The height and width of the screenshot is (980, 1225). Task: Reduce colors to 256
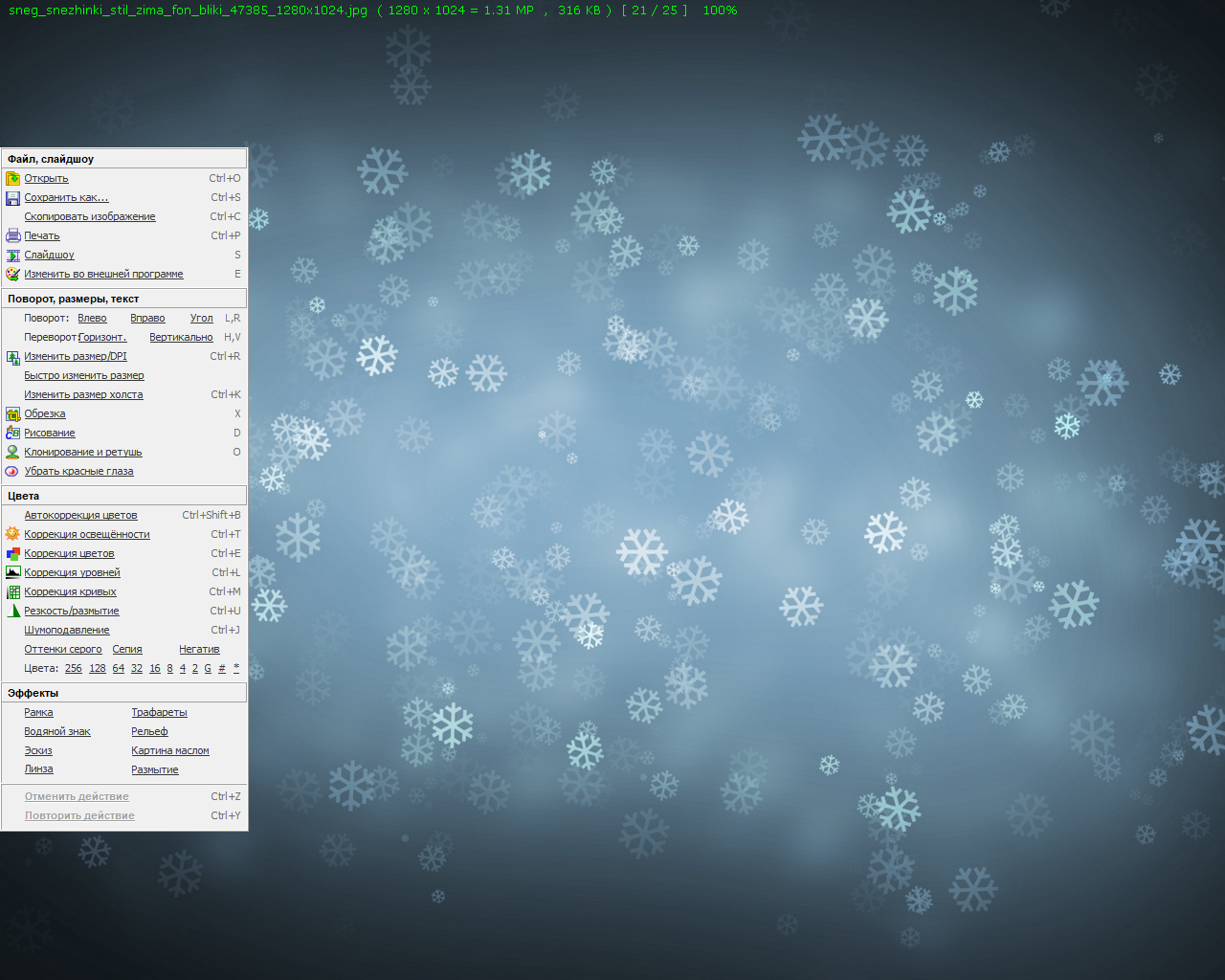click(74, 669)
